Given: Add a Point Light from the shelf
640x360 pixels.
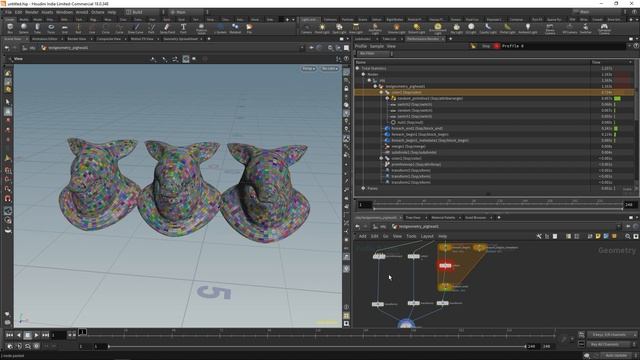Looking at the screenshot, I should click(x=322, y=28).
